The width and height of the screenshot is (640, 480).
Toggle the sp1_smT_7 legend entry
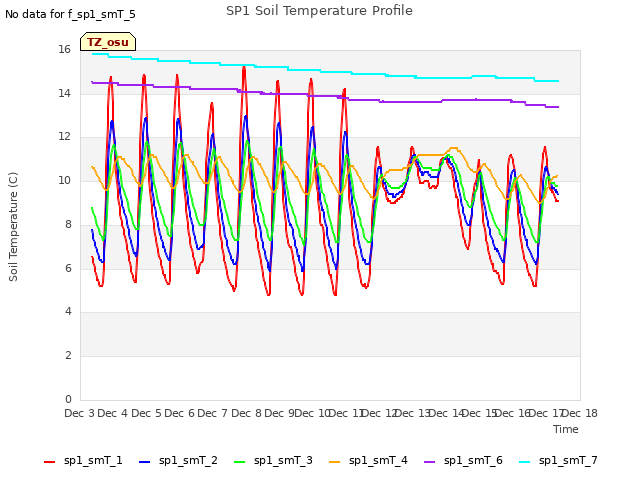(x=558, y=461)
